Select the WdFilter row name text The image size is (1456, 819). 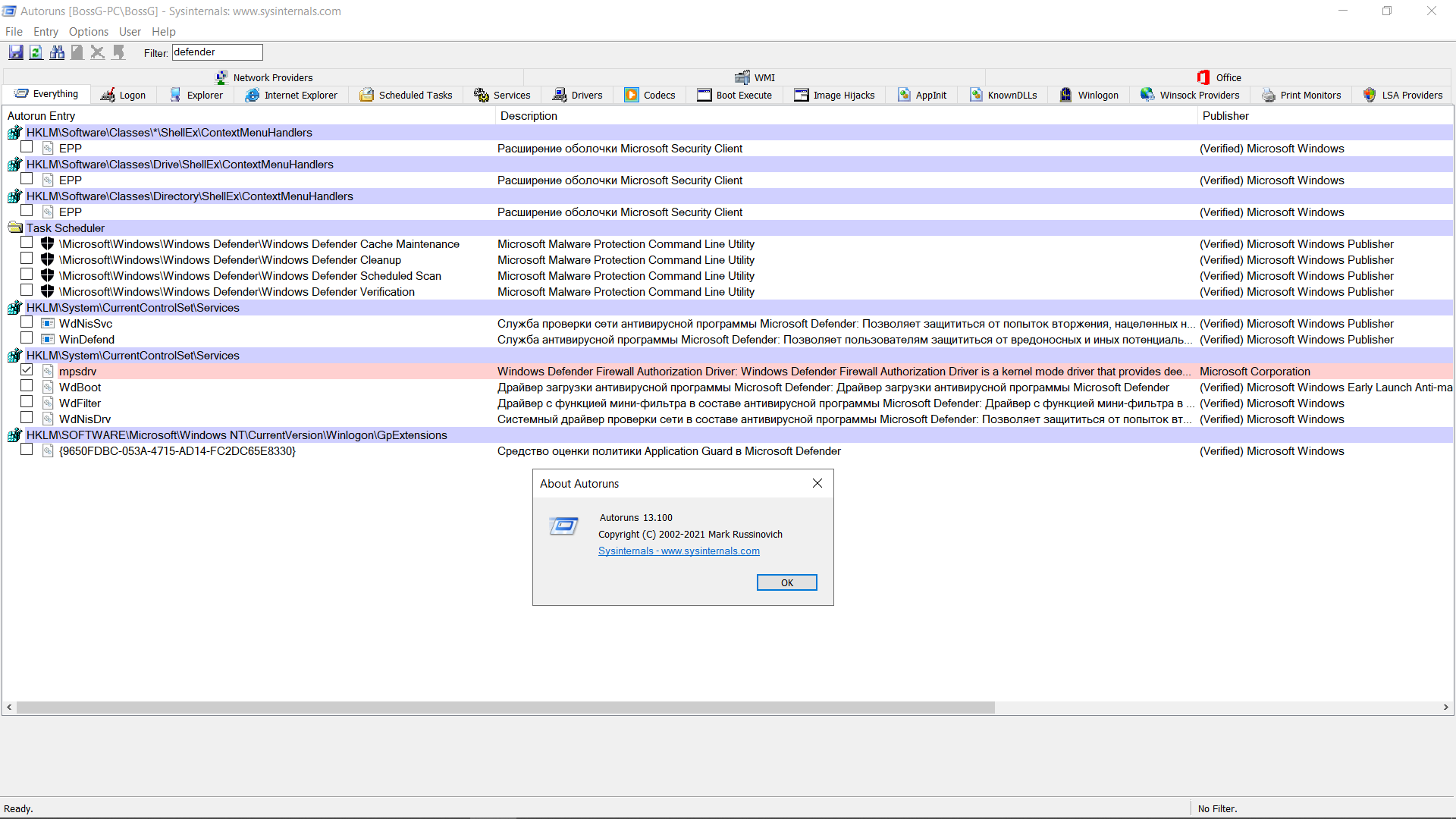tap(80, 403)
